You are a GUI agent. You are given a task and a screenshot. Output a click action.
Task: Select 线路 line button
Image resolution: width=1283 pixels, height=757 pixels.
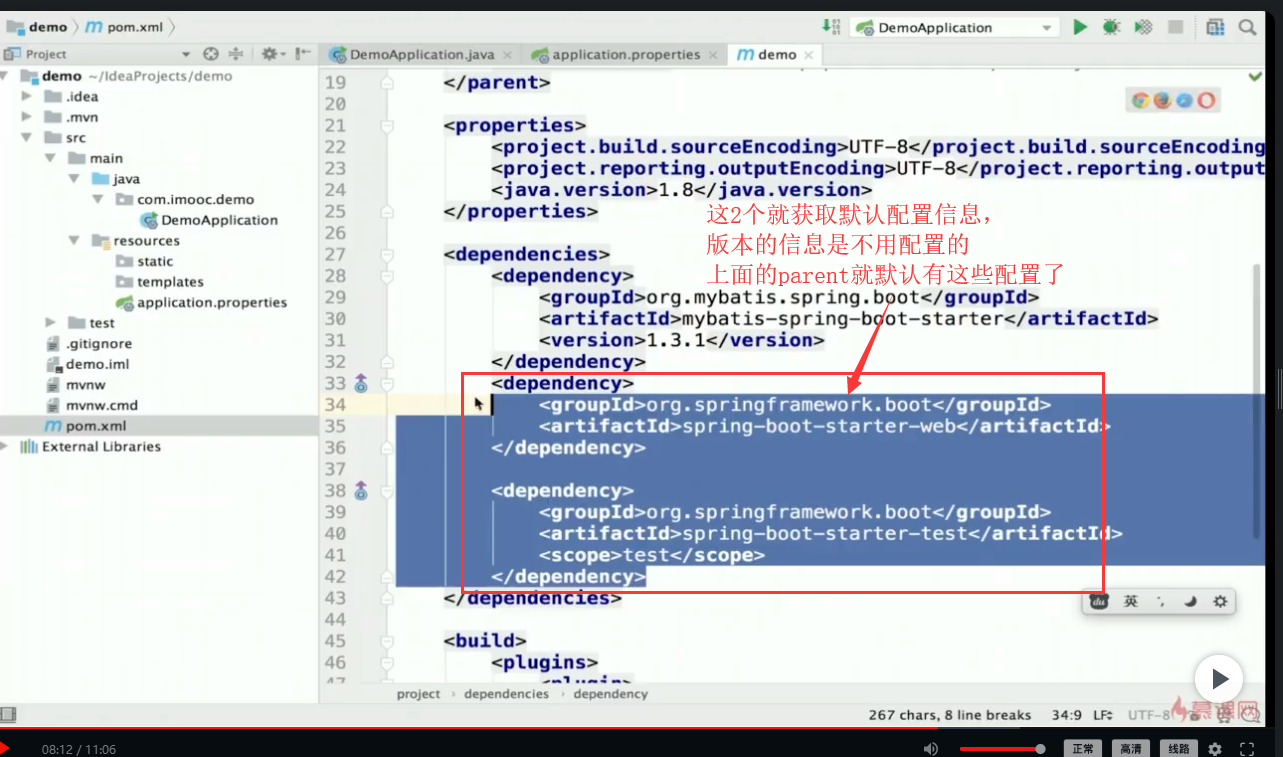1179,749
